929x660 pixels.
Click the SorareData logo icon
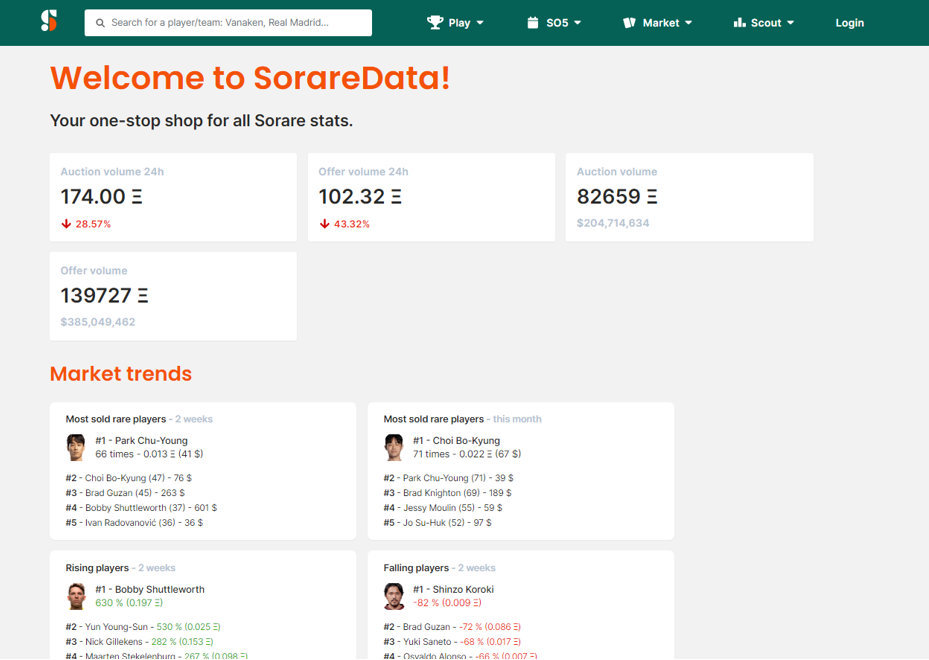pyautogui.click(x=49, y=21)
